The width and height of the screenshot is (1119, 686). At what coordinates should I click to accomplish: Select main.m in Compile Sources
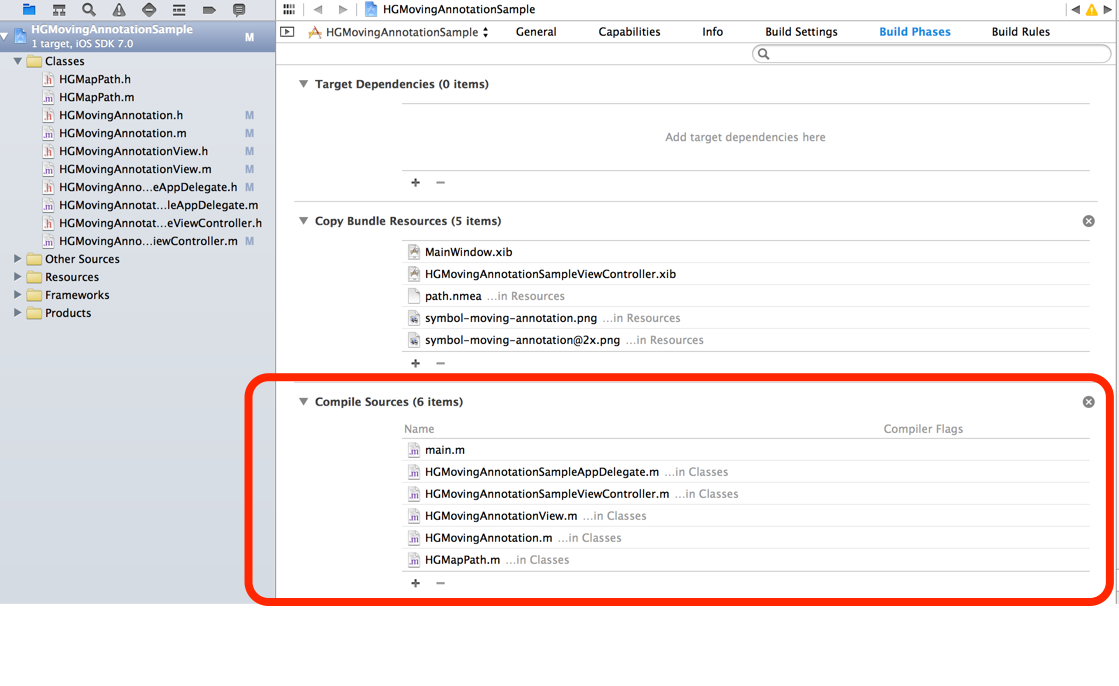coord(746,450)
